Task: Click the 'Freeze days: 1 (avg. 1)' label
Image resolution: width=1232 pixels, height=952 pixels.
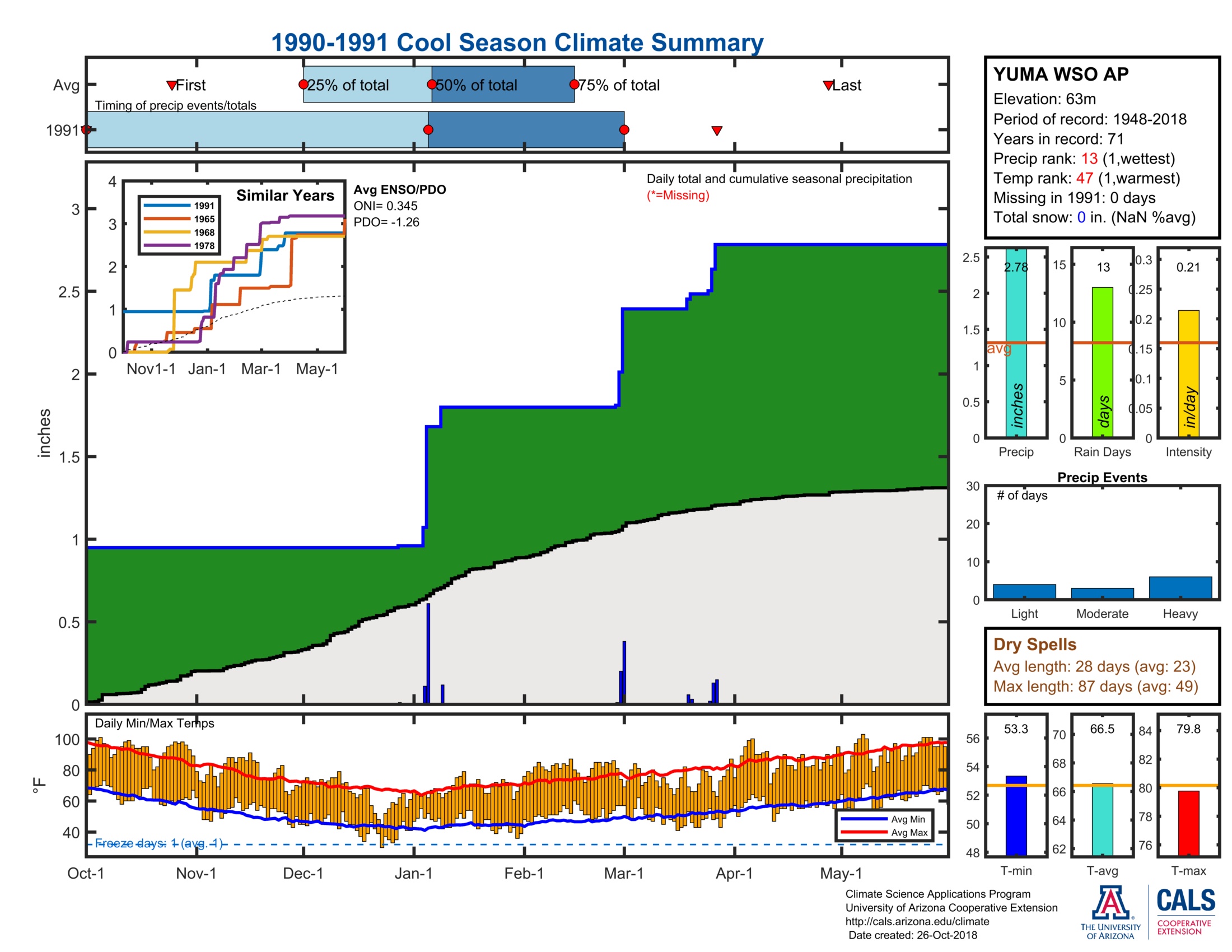Action: tap(160, 843)
